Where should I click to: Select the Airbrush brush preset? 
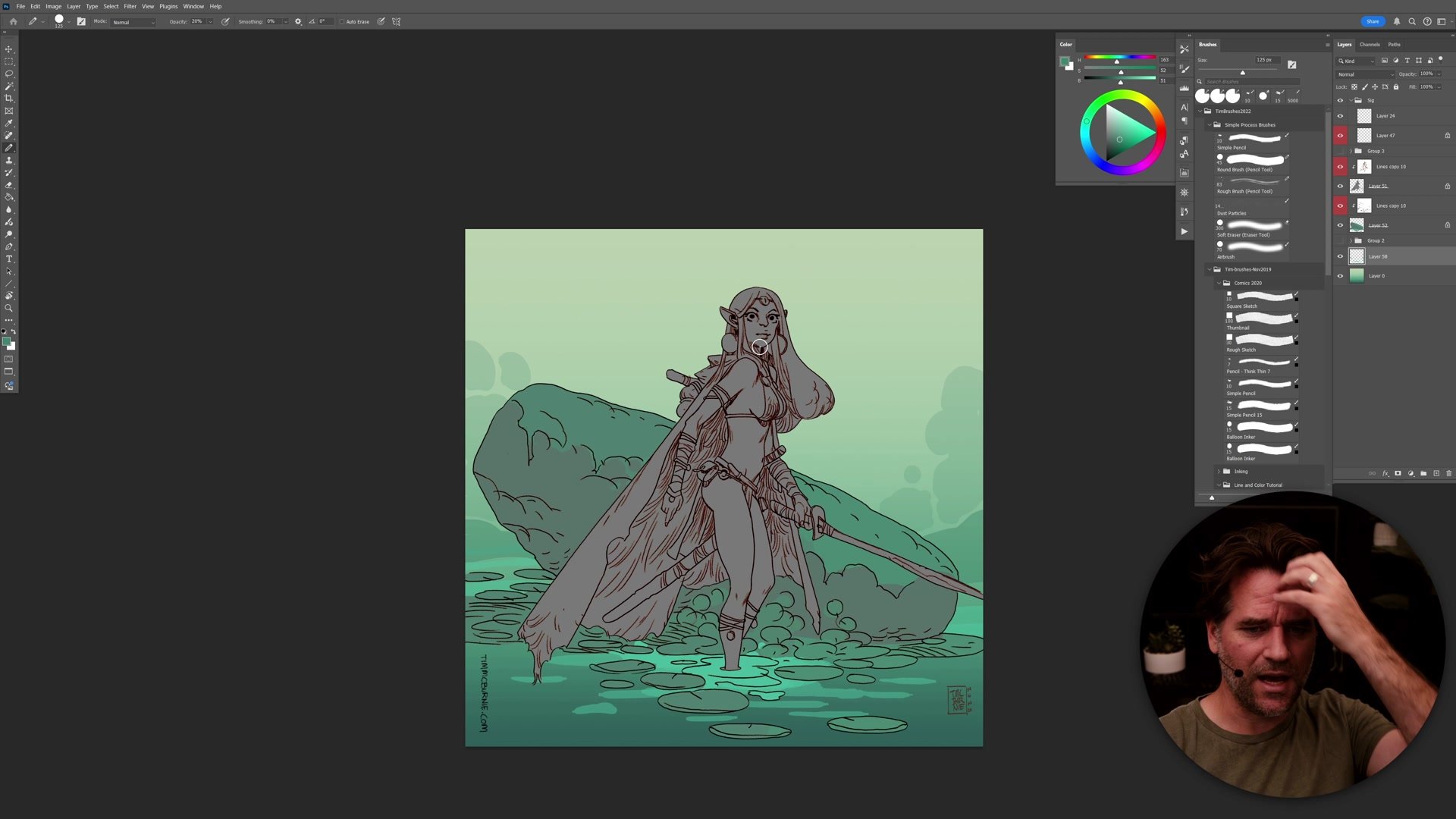click(1254, 248)
